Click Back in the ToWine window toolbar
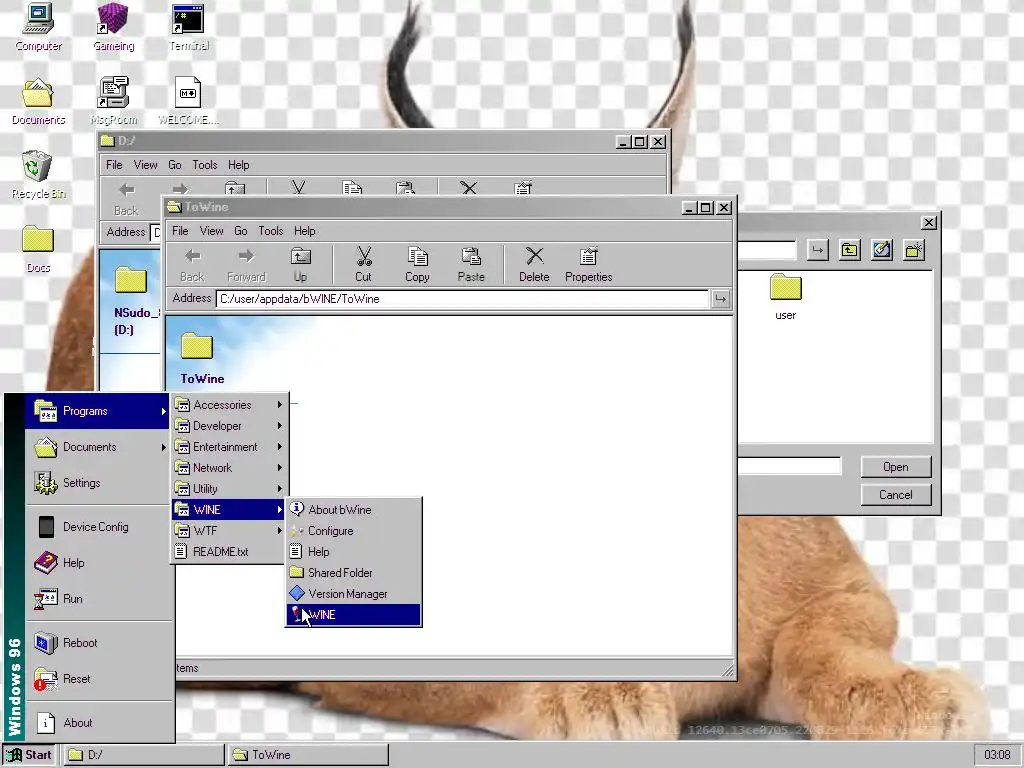1024x768 pixels. [x=192, y=264]
